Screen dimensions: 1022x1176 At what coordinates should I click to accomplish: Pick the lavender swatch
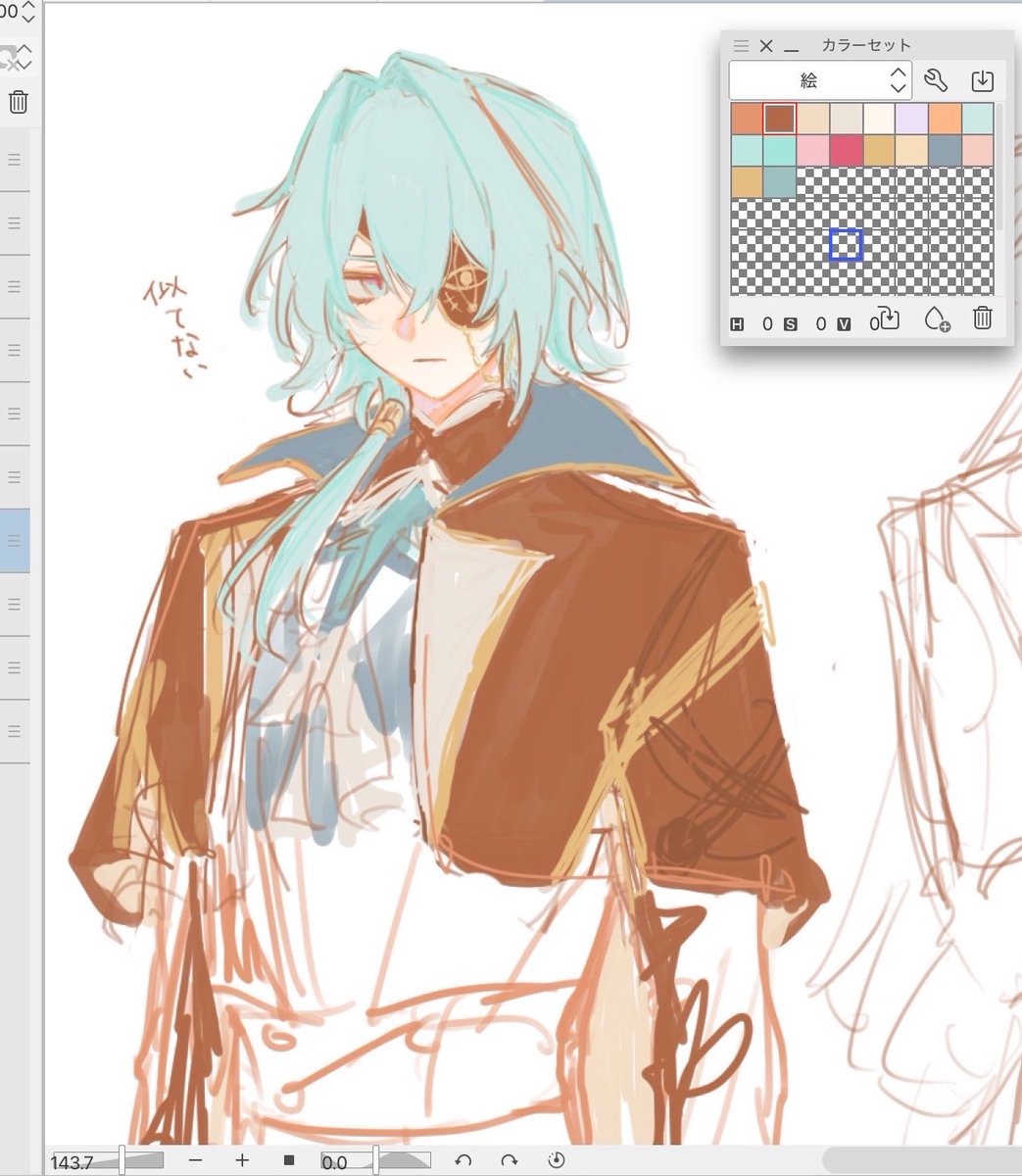pos(912,119)
